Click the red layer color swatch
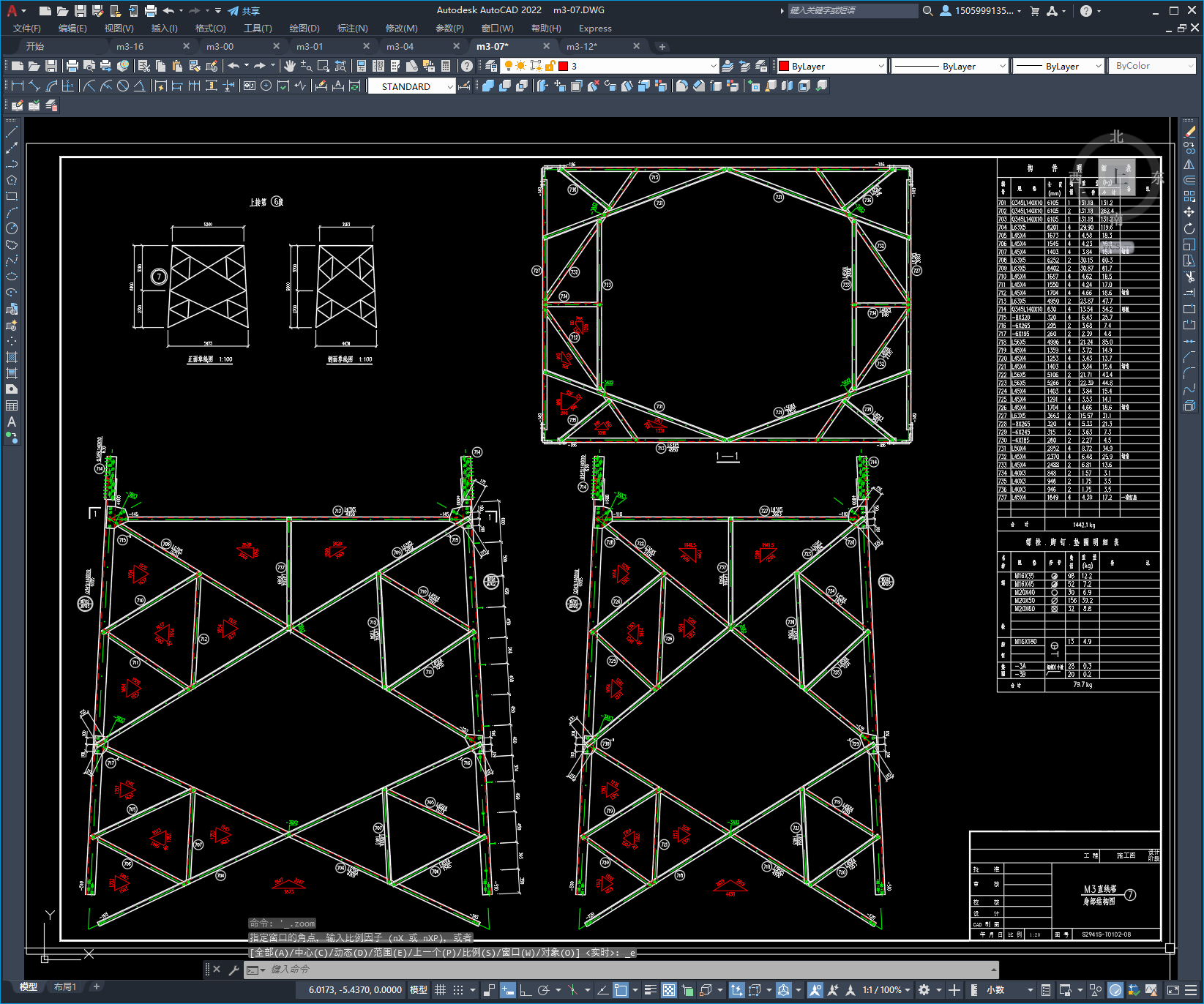The width and height of the screenshot is (1204, 1004). pyautogui.click(x=563, y=66)
